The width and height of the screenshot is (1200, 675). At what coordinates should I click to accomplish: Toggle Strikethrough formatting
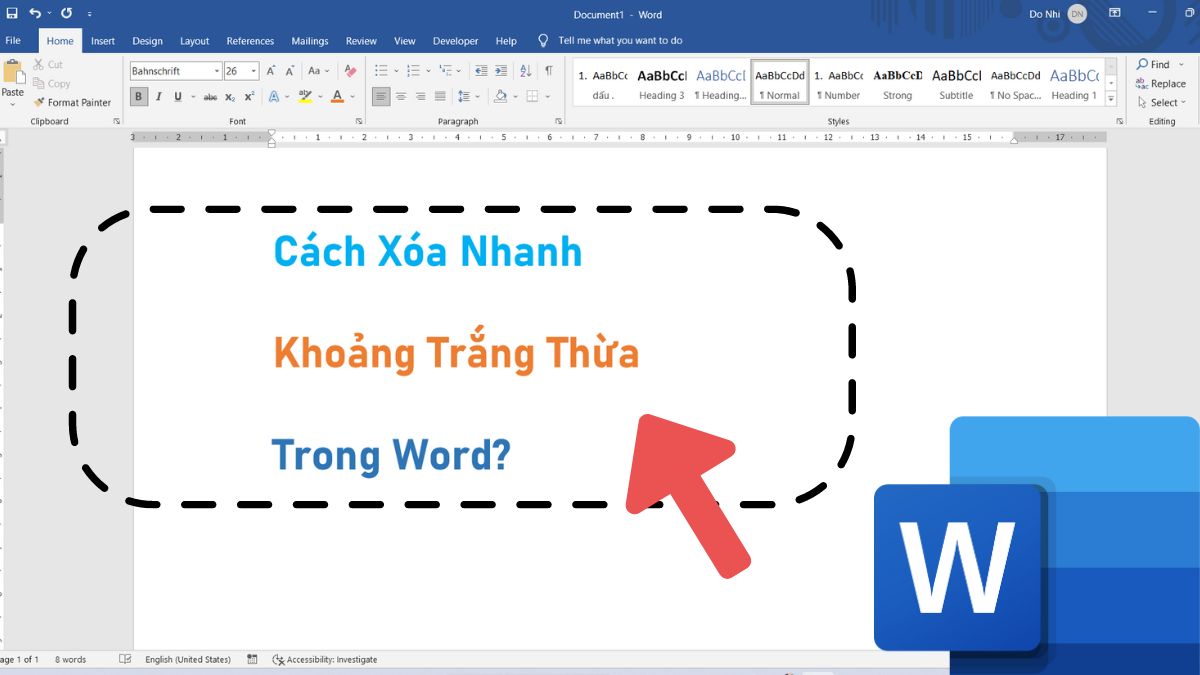(210, 97)
